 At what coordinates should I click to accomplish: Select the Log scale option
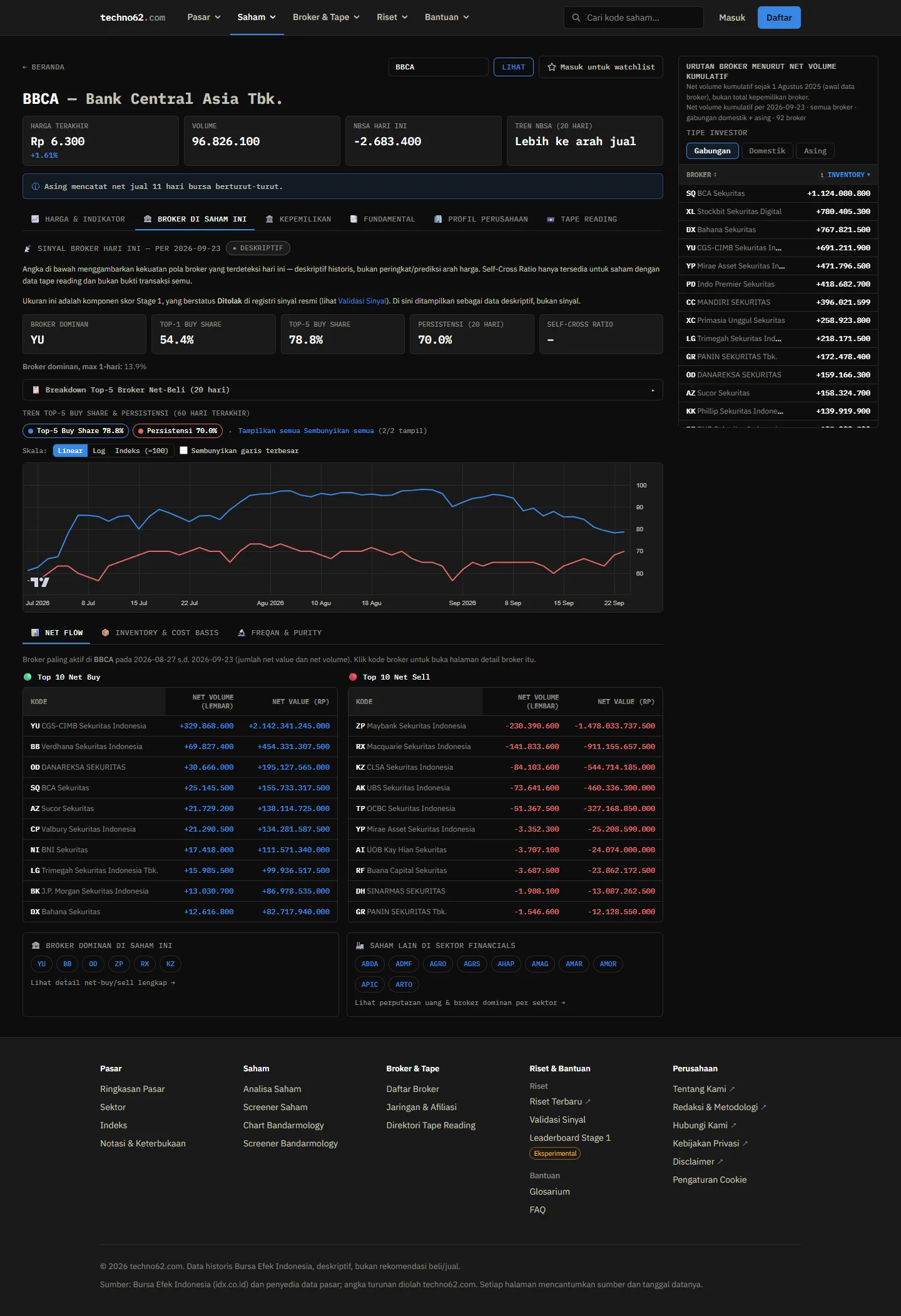(x=99, y=451)
